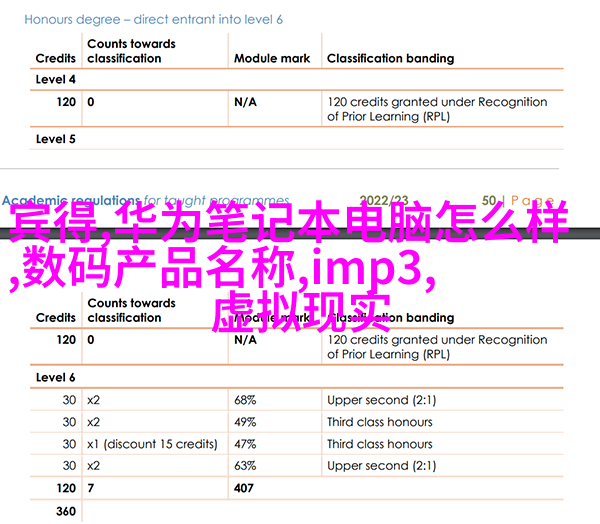
Task: Click the RPL credits text under Level 4
Action: 437,109
